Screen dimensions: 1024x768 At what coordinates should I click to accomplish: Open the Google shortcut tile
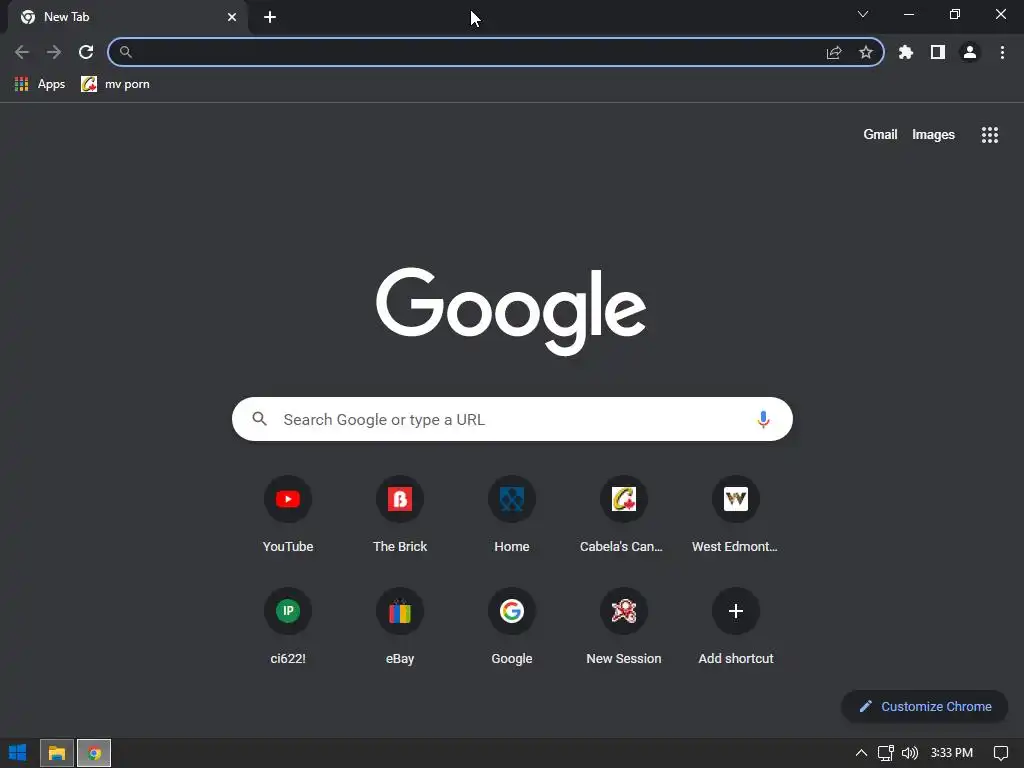click(512, 628)
